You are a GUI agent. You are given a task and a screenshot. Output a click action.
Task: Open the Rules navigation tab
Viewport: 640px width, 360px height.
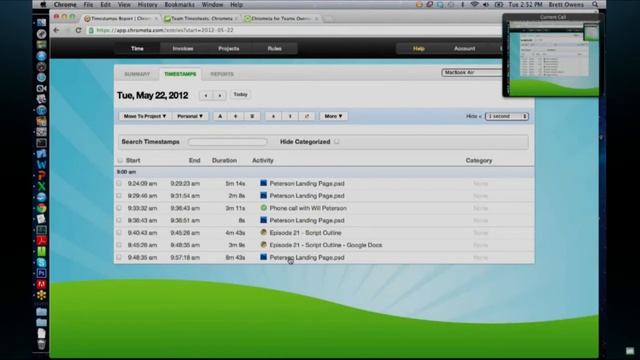click(274, 48)
